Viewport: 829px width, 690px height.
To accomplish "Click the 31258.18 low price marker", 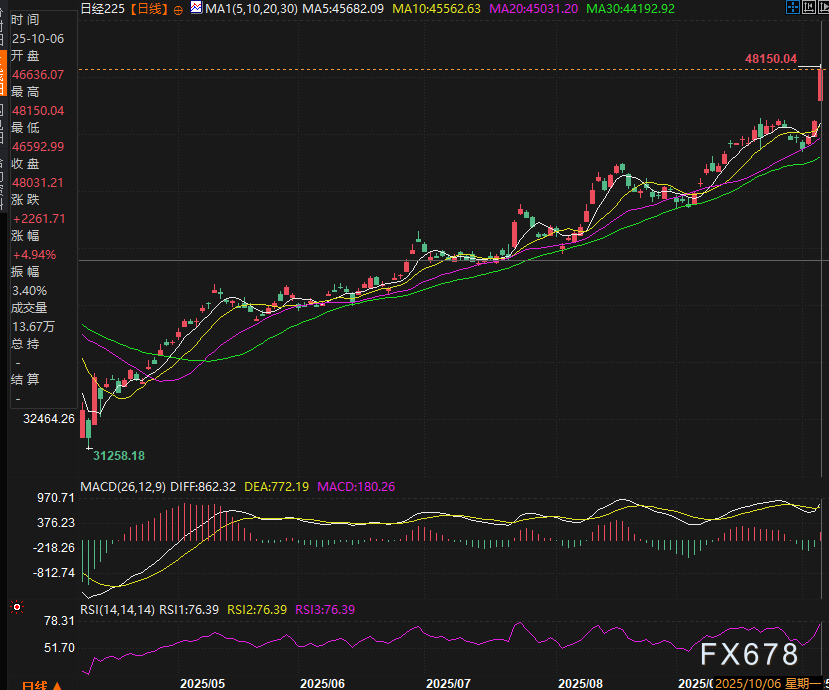I will (x=119, y=456).
